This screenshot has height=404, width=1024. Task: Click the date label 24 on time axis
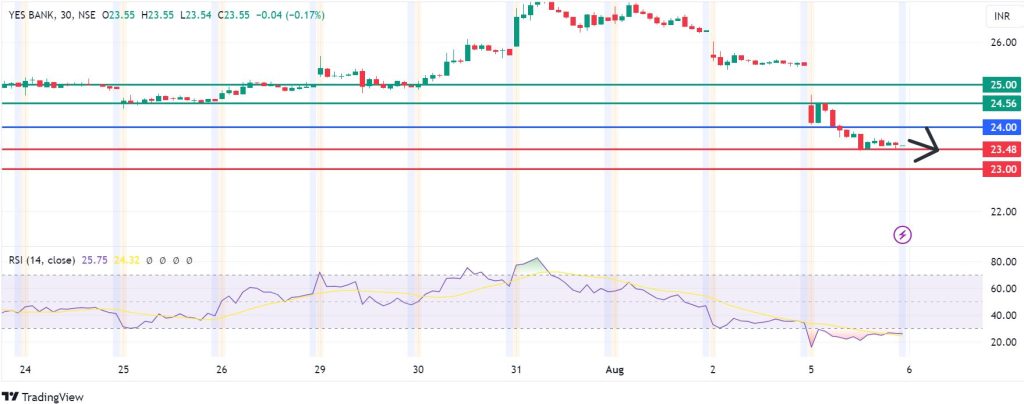[x=25, y=369]
